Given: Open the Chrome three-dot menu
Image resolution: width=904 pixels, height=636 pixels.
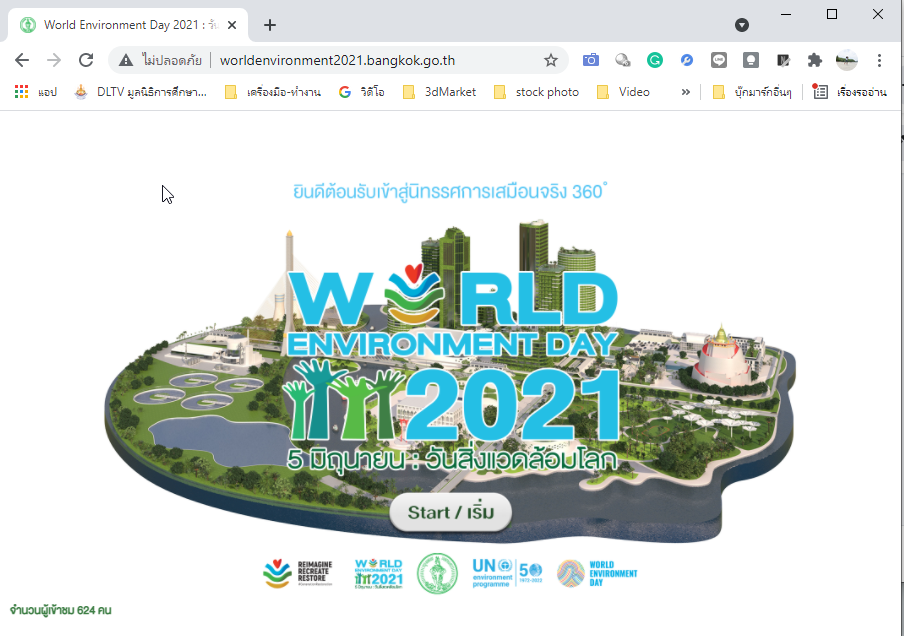Looking at the screenshot, I should (880, 60).
